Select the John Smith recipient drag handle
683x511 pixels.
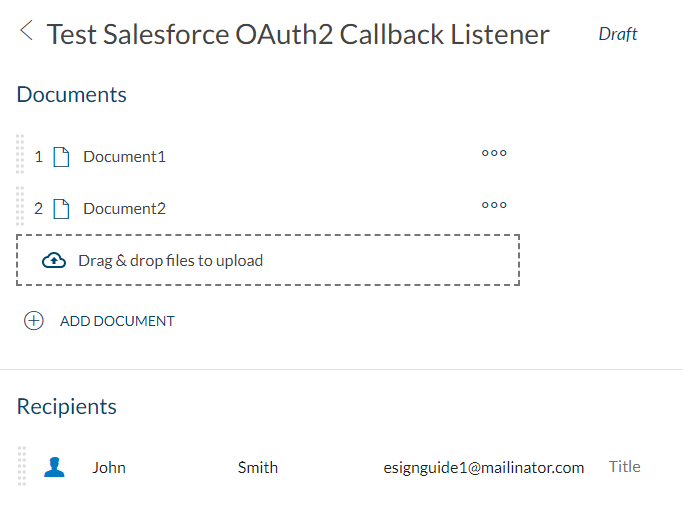22,466
